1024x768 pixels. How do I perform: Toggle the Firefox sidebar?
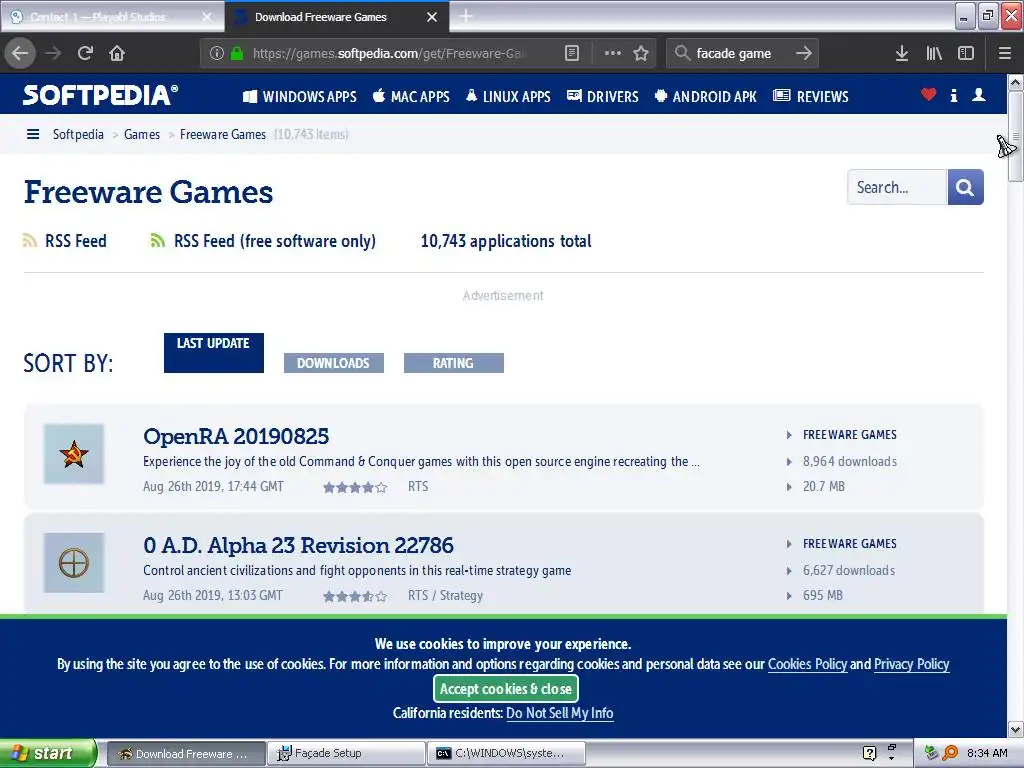966,53
